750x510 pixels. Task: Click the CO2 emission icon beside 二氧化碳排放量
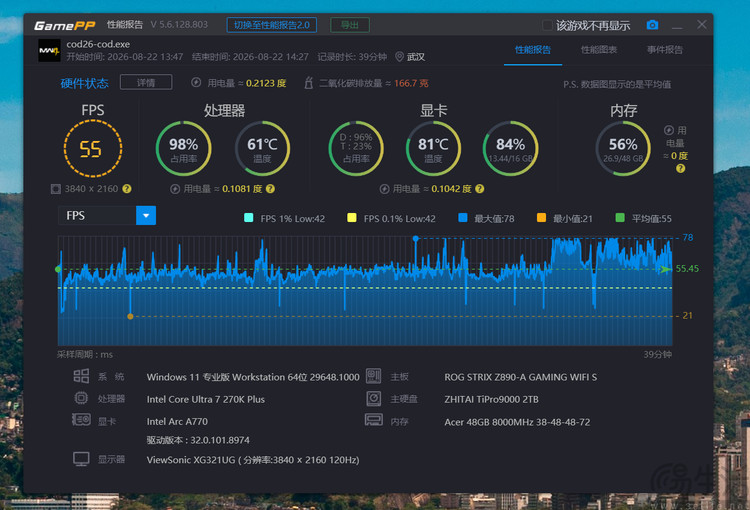tap(309, 83)
